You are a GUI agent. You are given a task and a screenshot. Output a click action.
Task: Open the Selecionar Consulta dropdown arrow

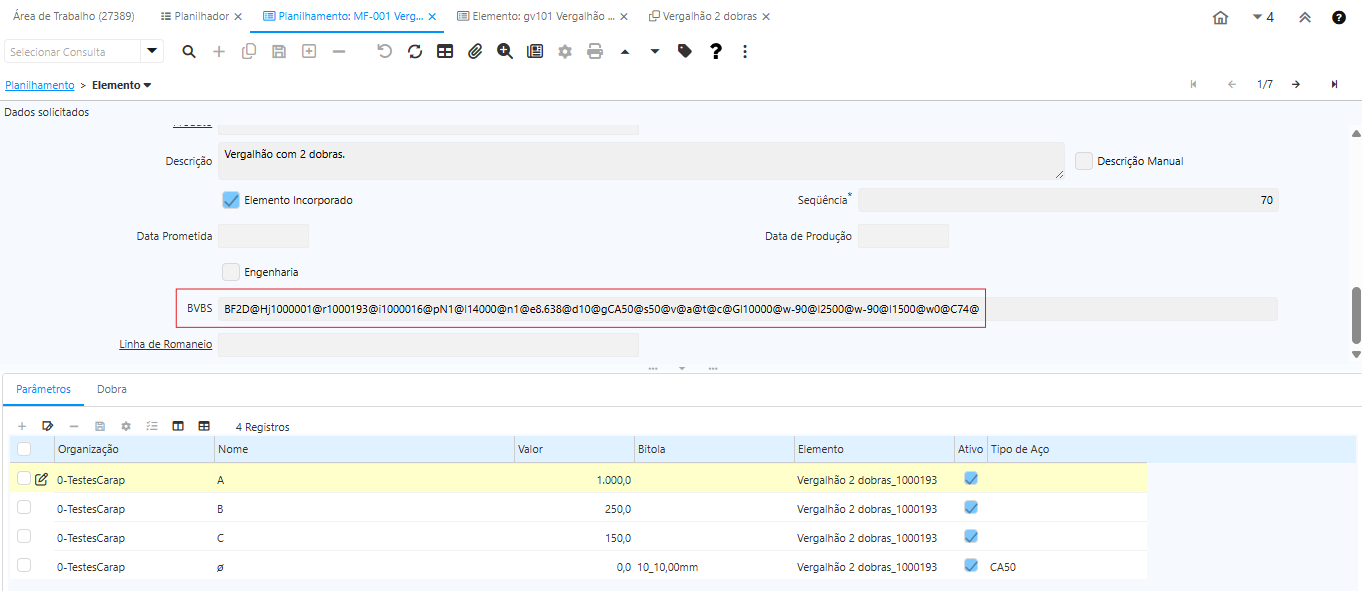152,52
